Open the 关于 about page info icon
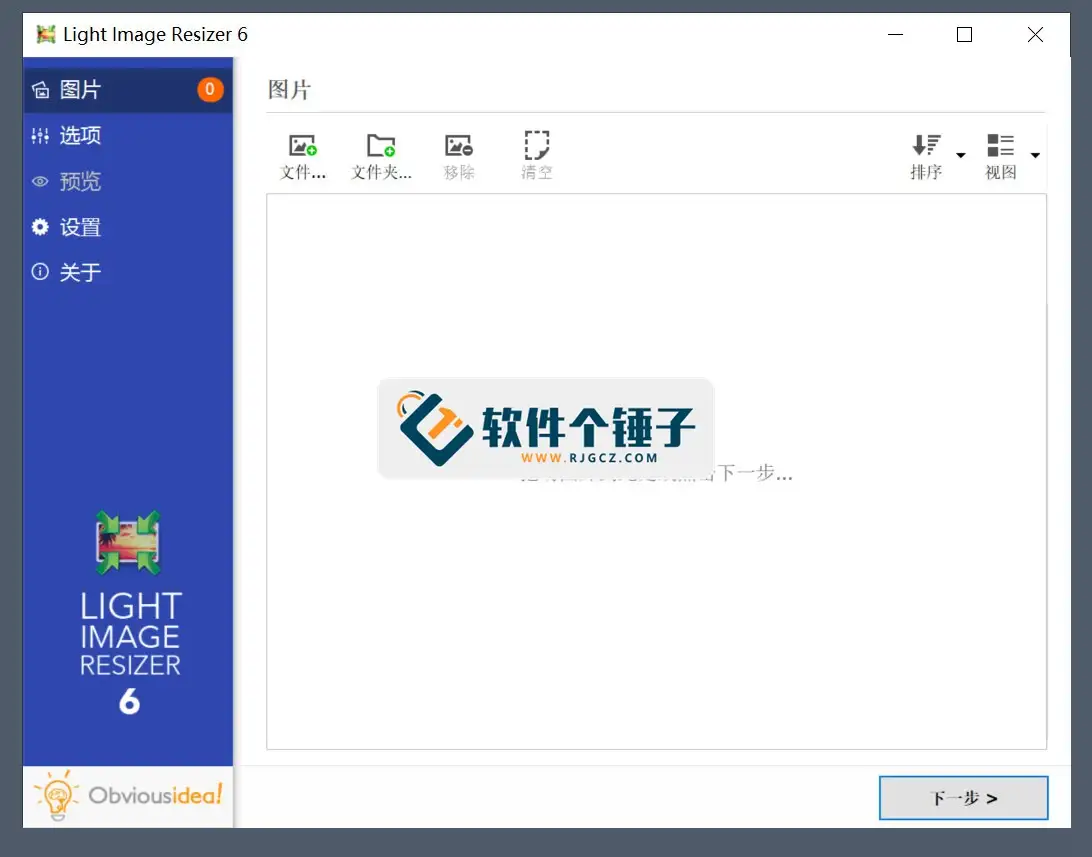The width and height of the screenshot is (1092, 857). [x=40, y=272]
